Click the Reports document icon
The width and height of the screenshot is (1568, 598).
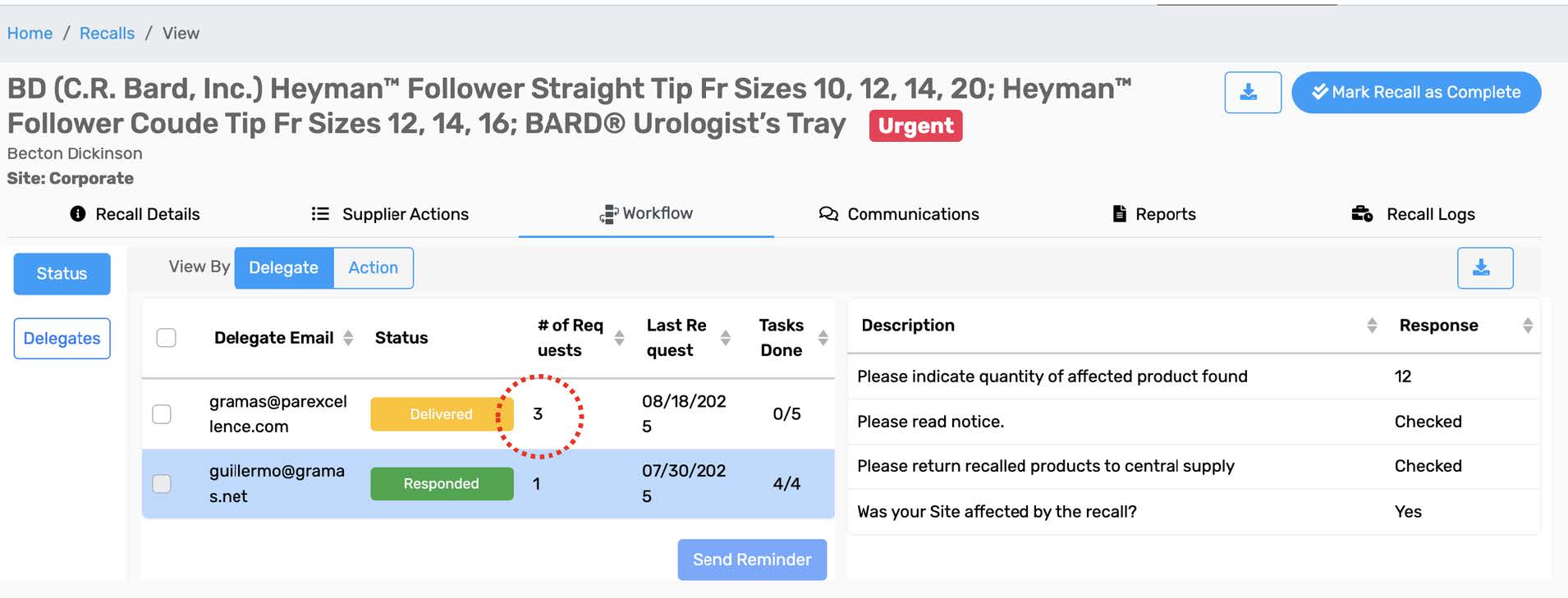click(x=1119, y=213)
